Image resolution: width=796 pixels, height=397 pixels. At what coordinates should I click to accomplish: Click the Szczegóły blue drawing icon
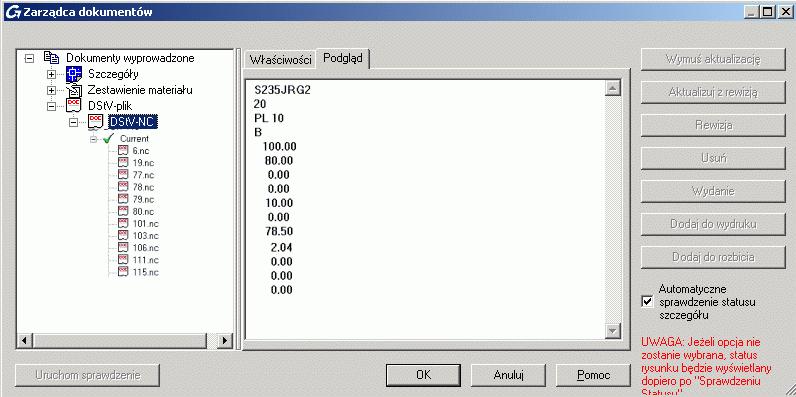[74, 74]
